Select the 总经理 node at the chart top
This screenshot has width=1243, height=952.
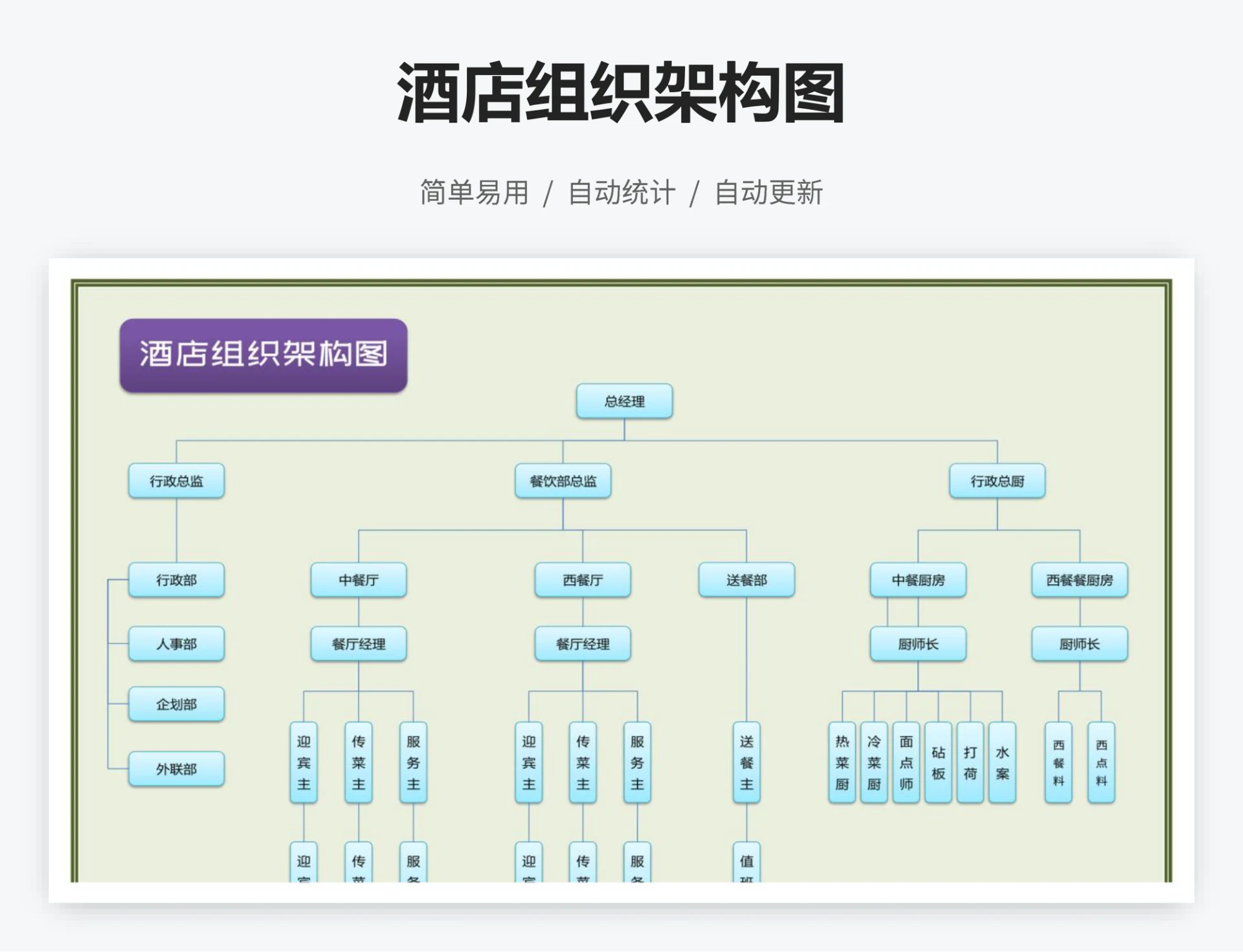[x=623, y=401]
